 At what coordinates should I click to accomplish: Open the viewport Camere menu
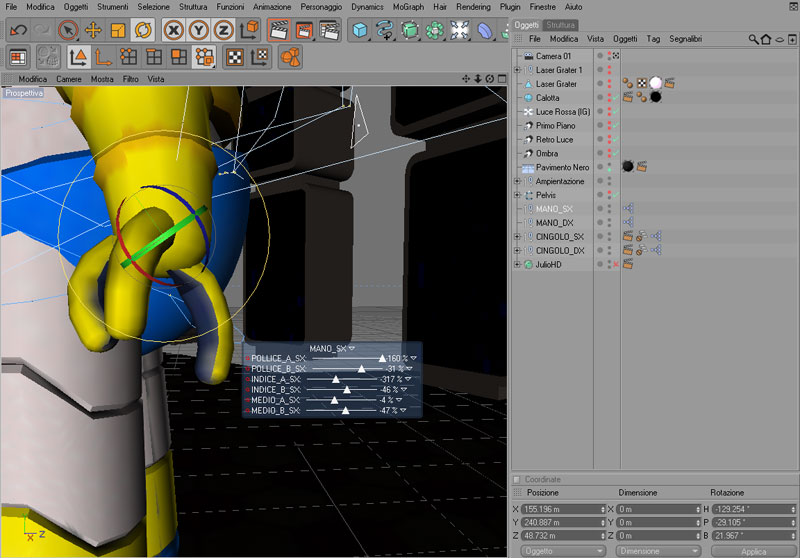(69, 79)
